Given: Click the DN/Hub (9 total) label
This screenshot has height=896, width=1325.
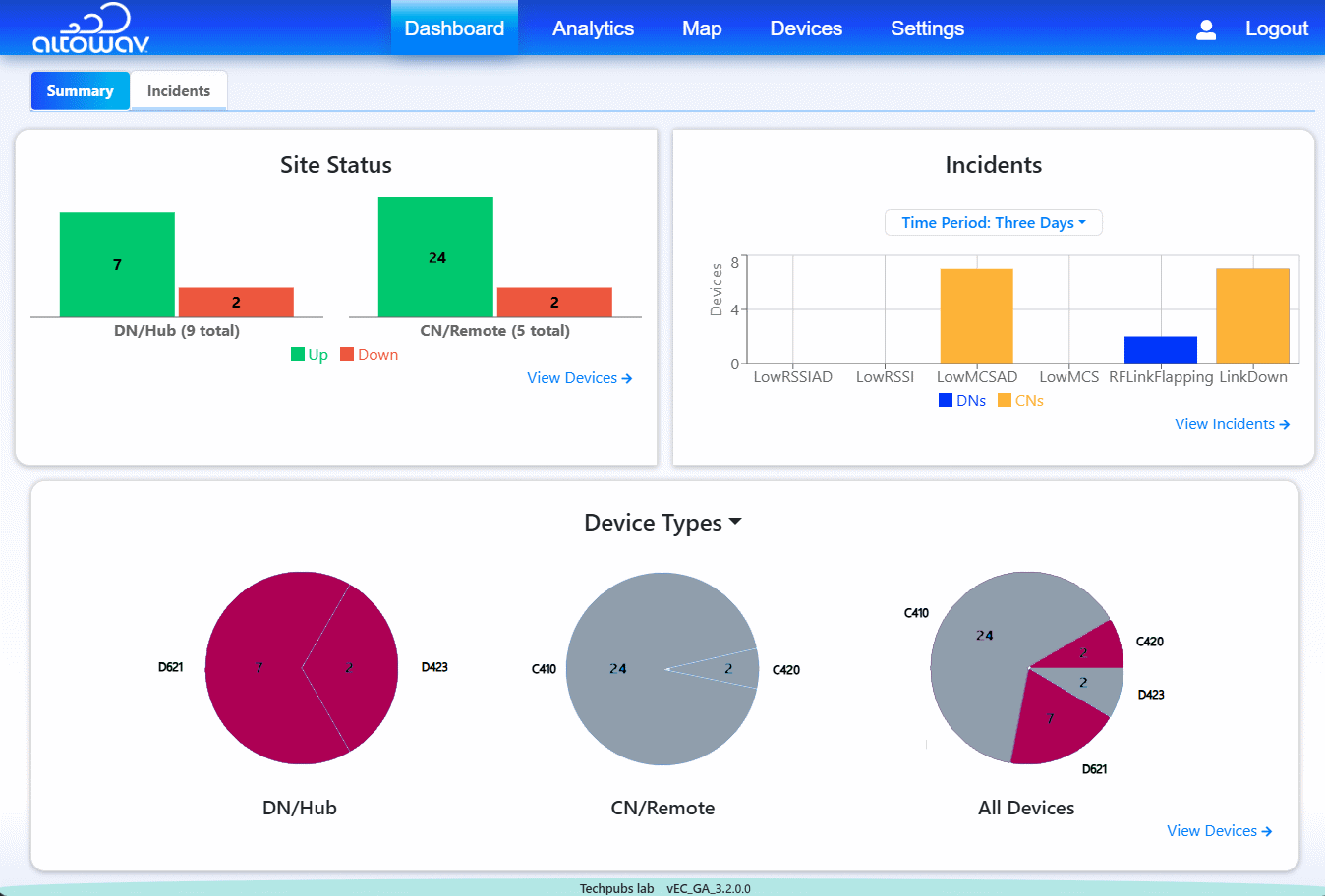Looking at the screenshot, I should (x=177, y=331).
